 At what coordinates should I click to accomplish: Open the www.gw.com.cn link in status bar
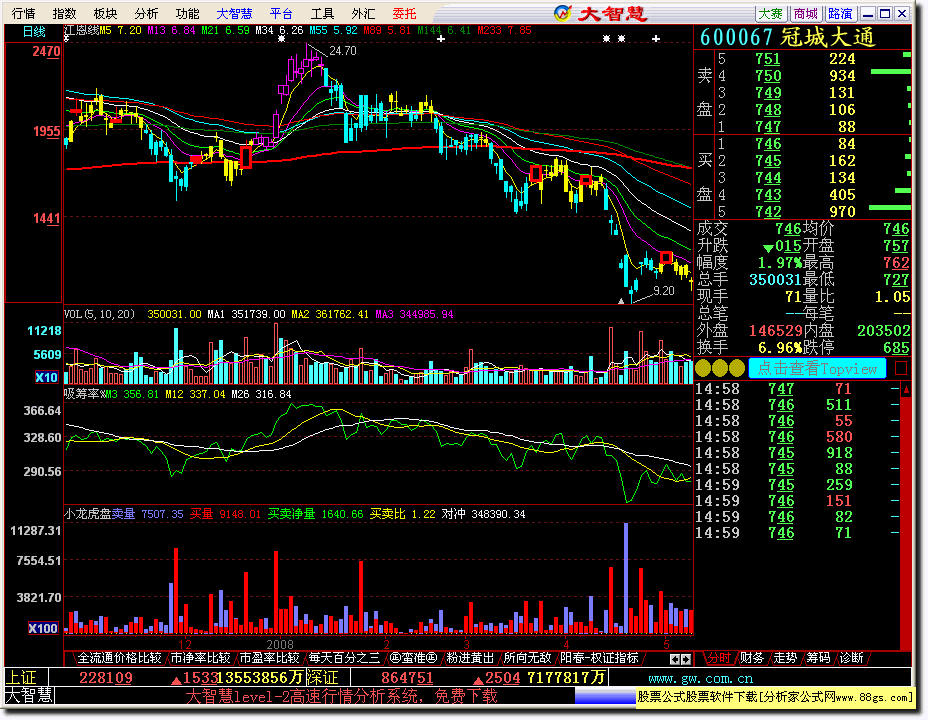click(700, 678)
